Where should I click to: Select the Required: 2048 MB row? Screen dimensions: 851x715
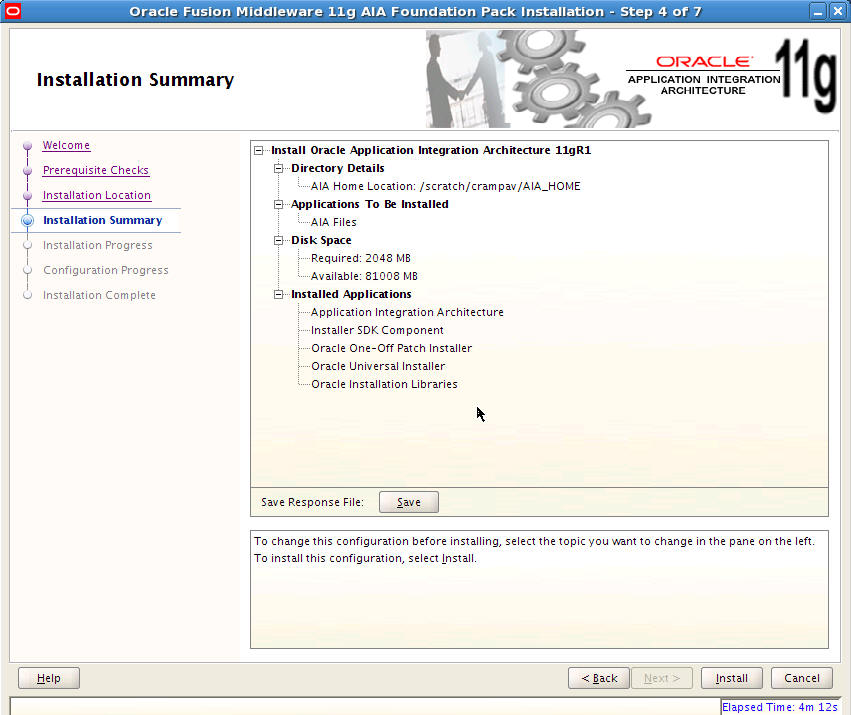[x=361, y=258]
